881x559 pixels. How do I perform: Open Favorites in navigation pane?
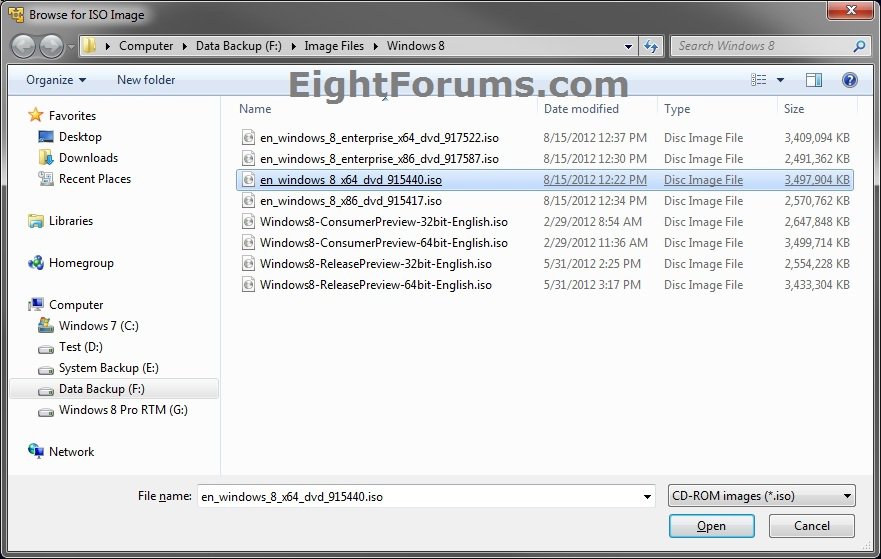(x=72, y=116)
